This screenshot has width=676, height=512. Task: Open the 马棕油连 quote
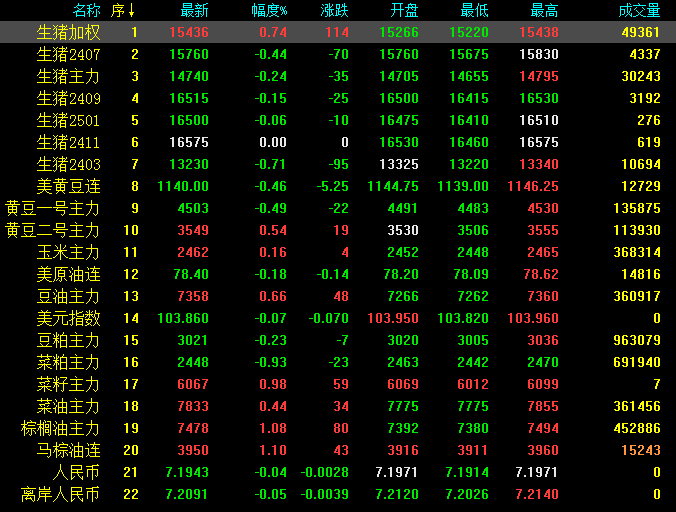point(69,450)
